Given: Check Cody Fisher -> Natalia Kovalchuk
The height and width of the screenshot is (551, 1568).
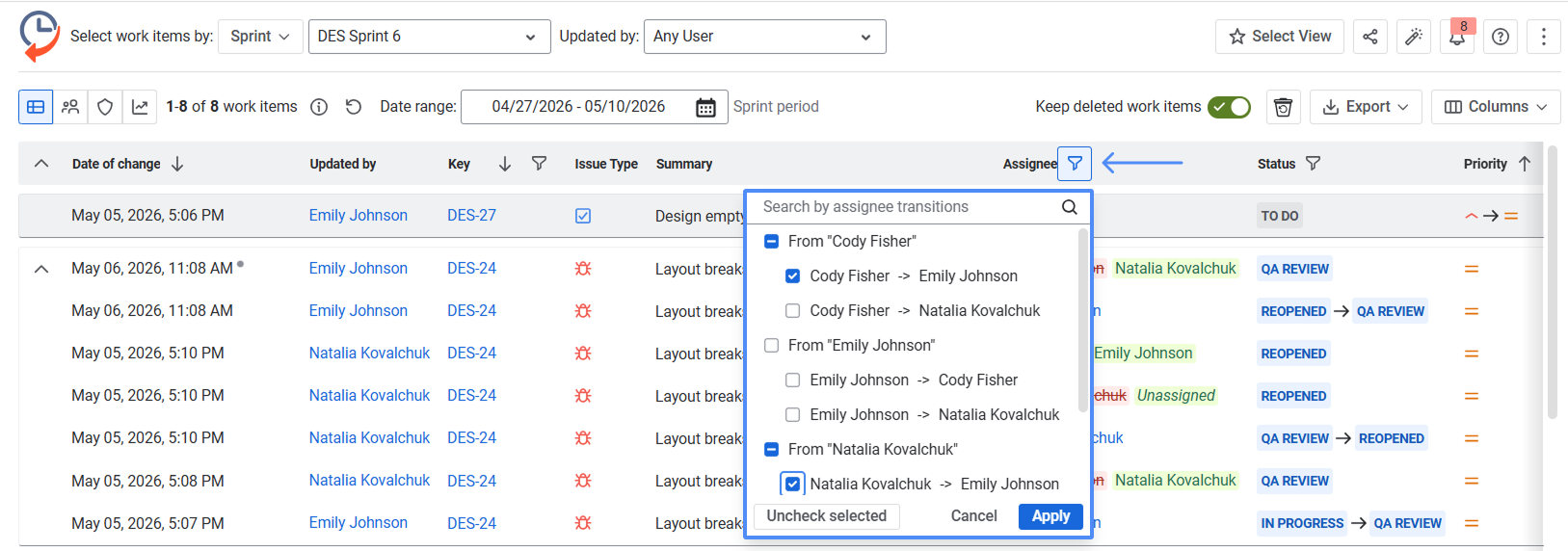Looking at the screenshot, I should tap(792, 311).
